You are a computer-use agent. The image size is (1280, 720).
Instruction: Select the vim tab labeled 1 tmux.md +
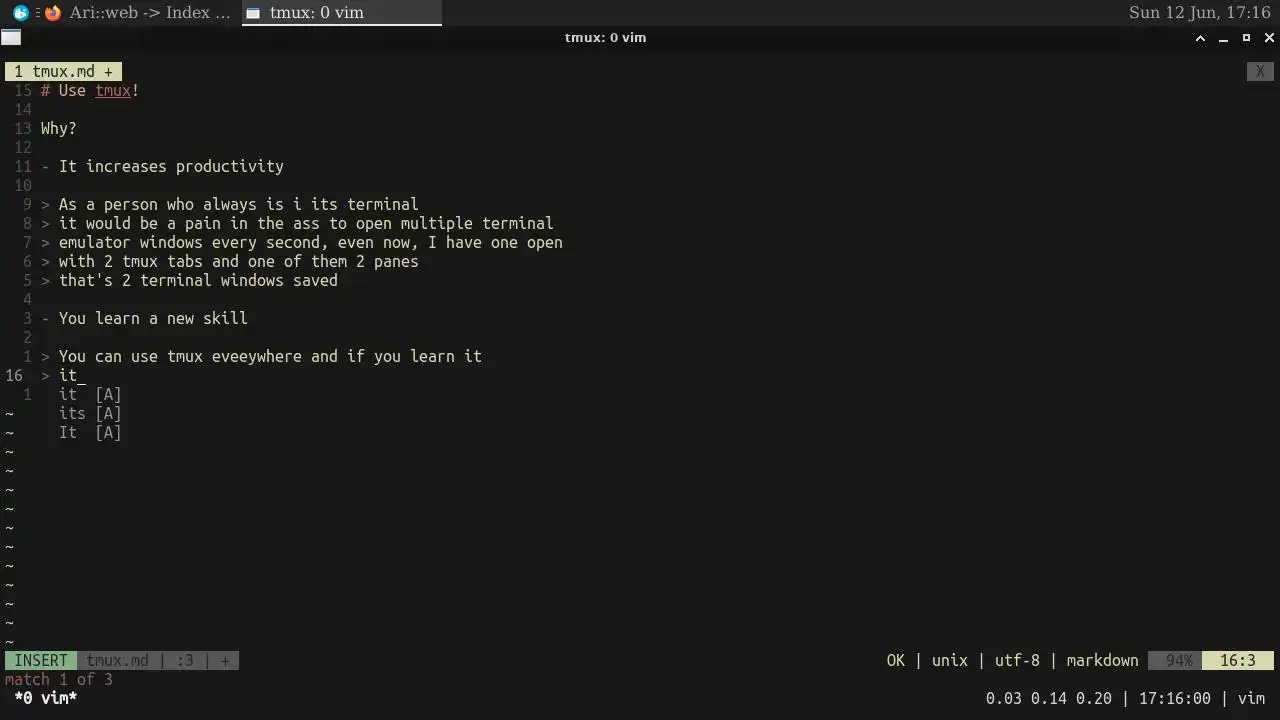coord(63,72)
